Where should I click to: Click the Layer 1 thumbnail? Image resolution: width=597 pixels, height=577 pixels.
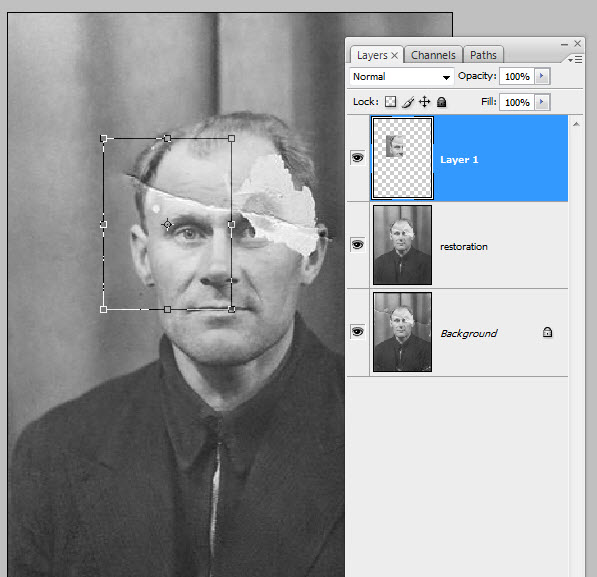pos(402,158)
